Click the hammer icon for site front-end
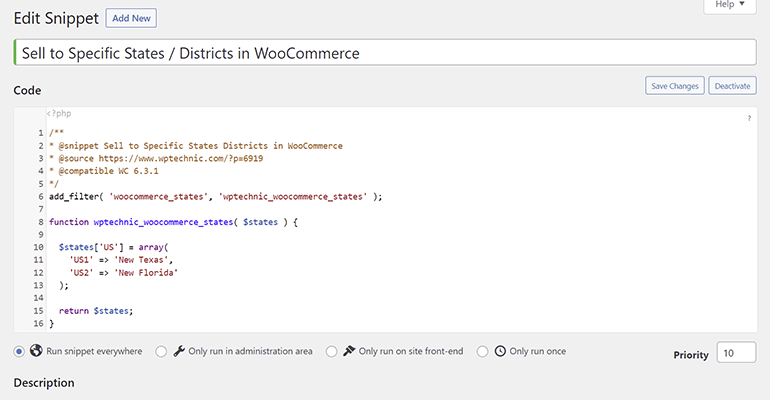 point(349,351)
